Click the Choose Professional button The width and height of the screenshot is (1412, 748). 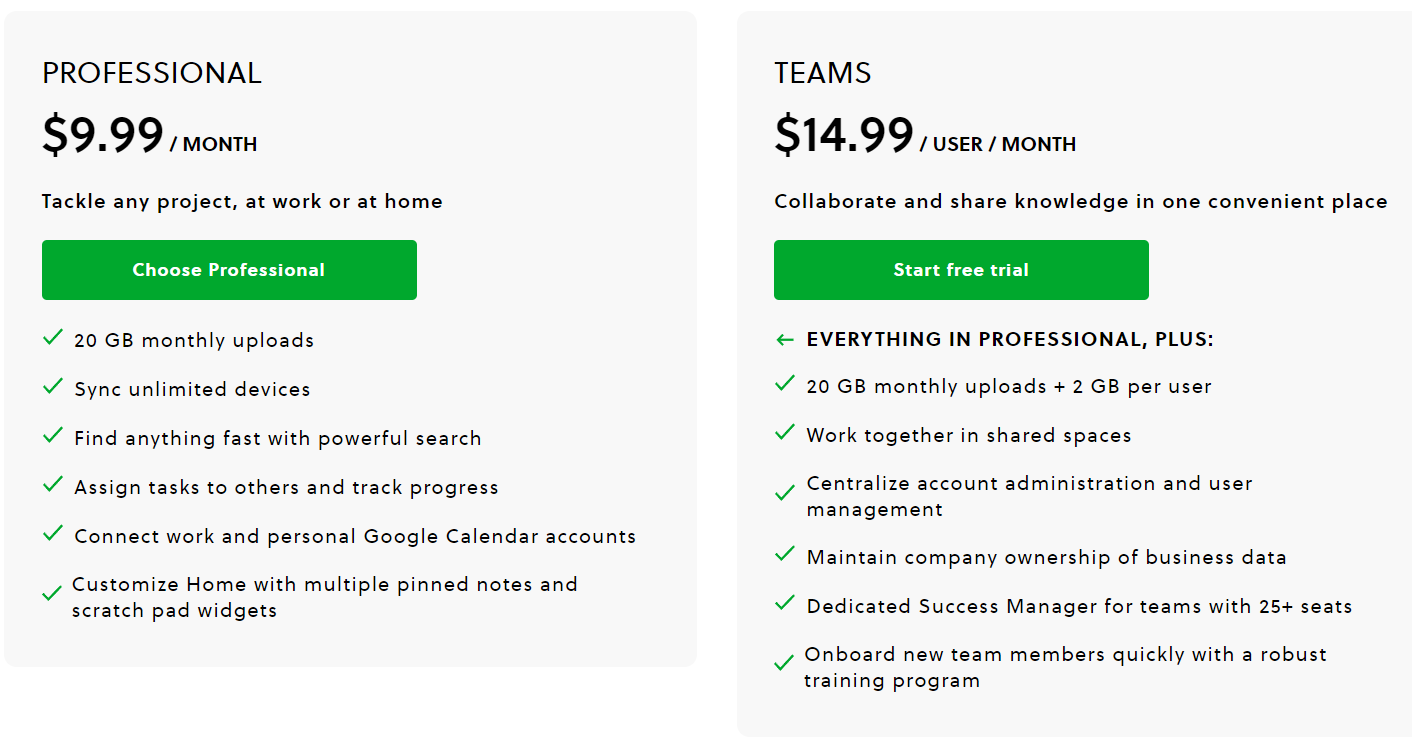229,270
